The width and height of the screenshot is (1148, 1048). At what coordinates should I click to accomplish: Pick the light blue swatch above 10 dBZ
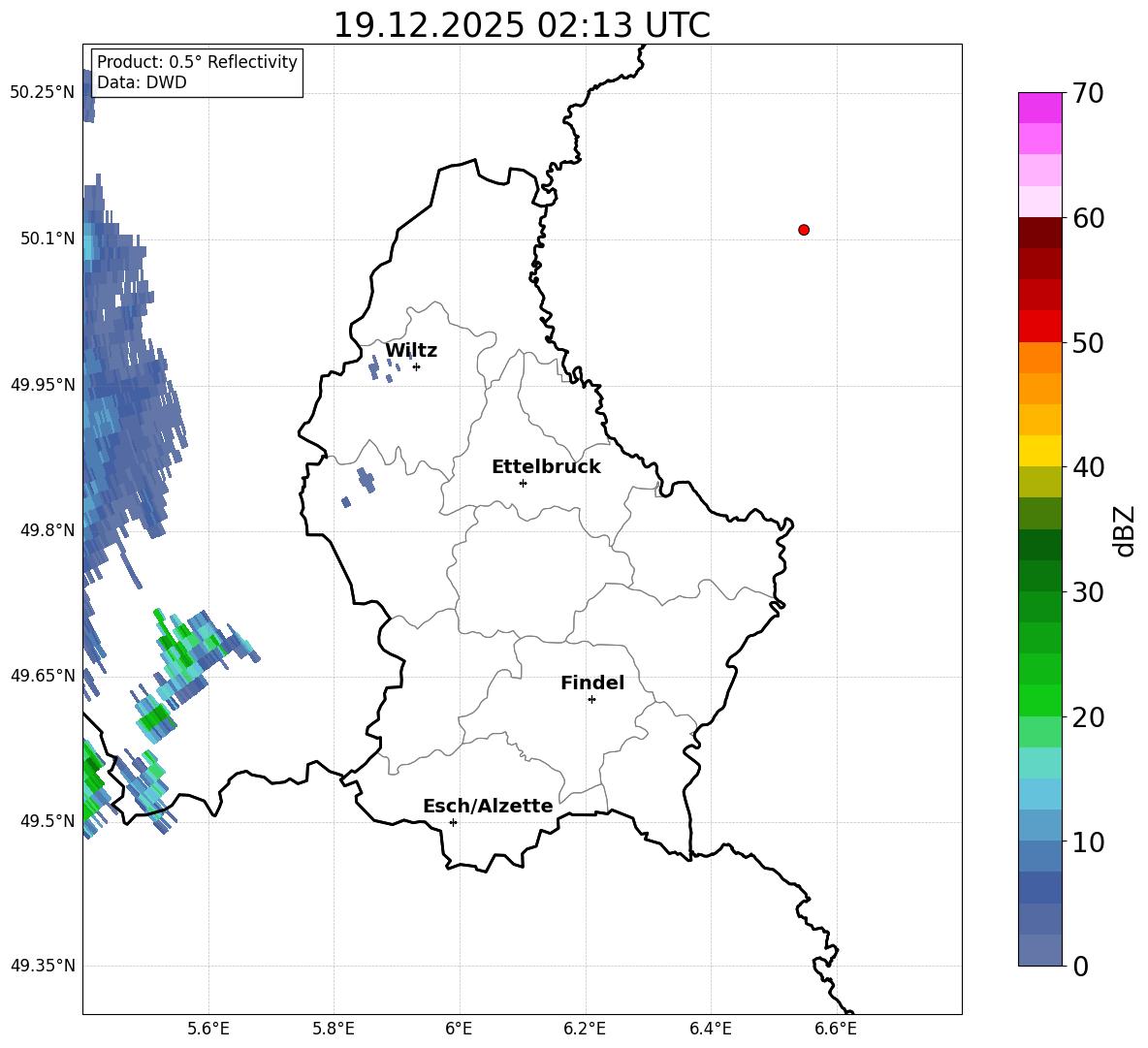(x=1039, y=825)
